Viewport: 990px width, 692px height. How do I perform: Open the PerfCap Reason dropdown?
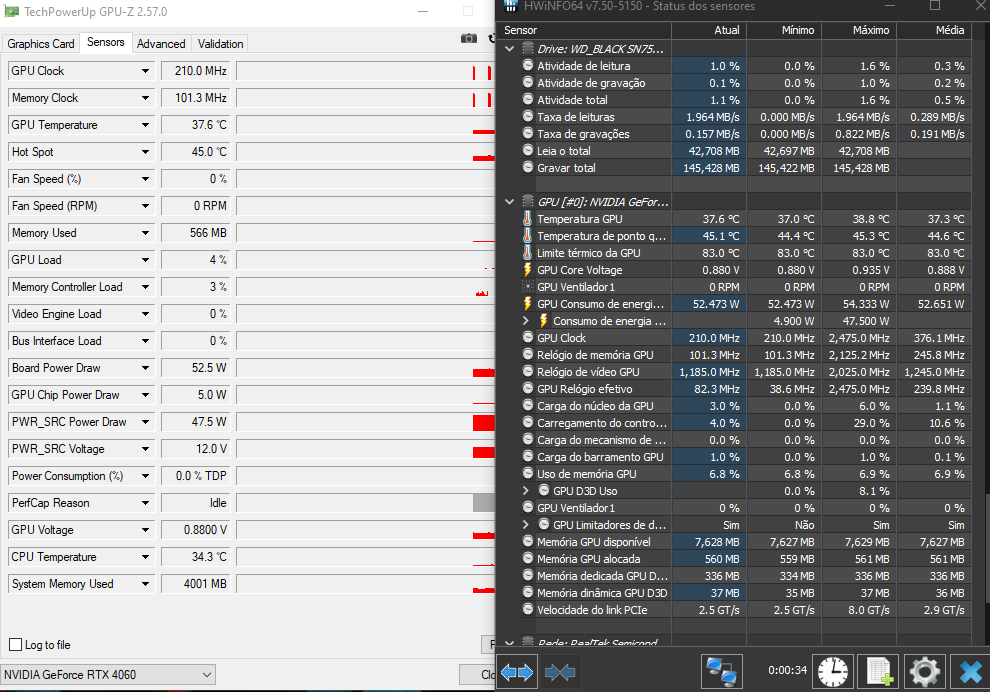pyautogui.click(x=145, y=503)
